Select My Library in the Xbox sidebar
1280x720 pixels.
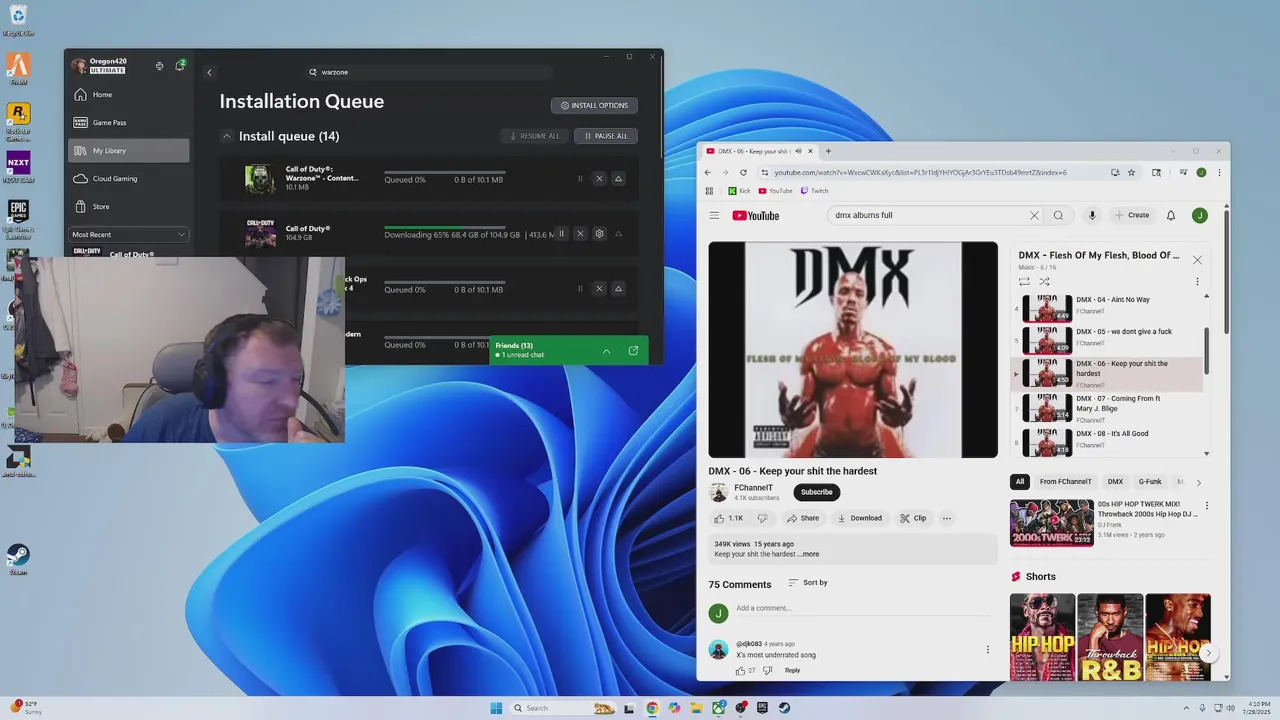point(128,150)
